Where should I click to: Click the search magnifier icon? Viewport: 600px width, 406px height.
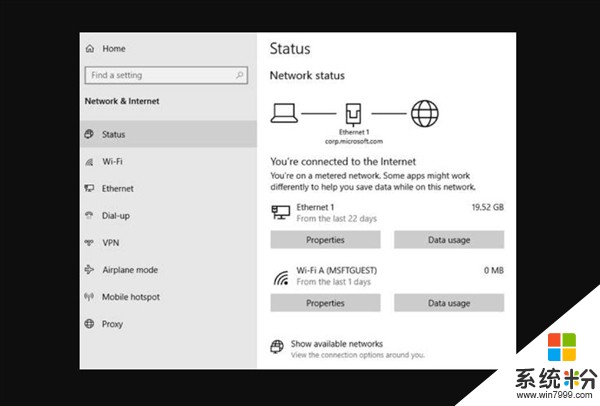point(240,75)
